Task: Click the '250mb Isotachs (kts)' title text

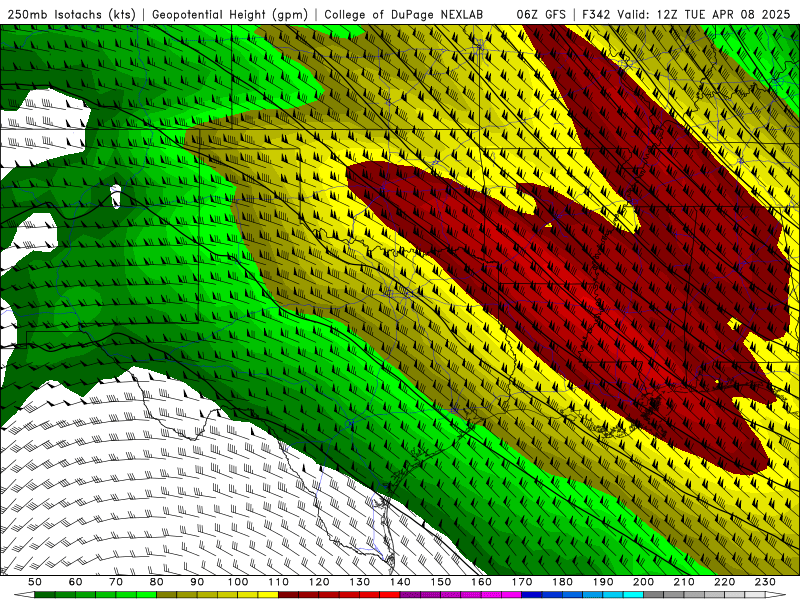Action: tap(71, 14)
